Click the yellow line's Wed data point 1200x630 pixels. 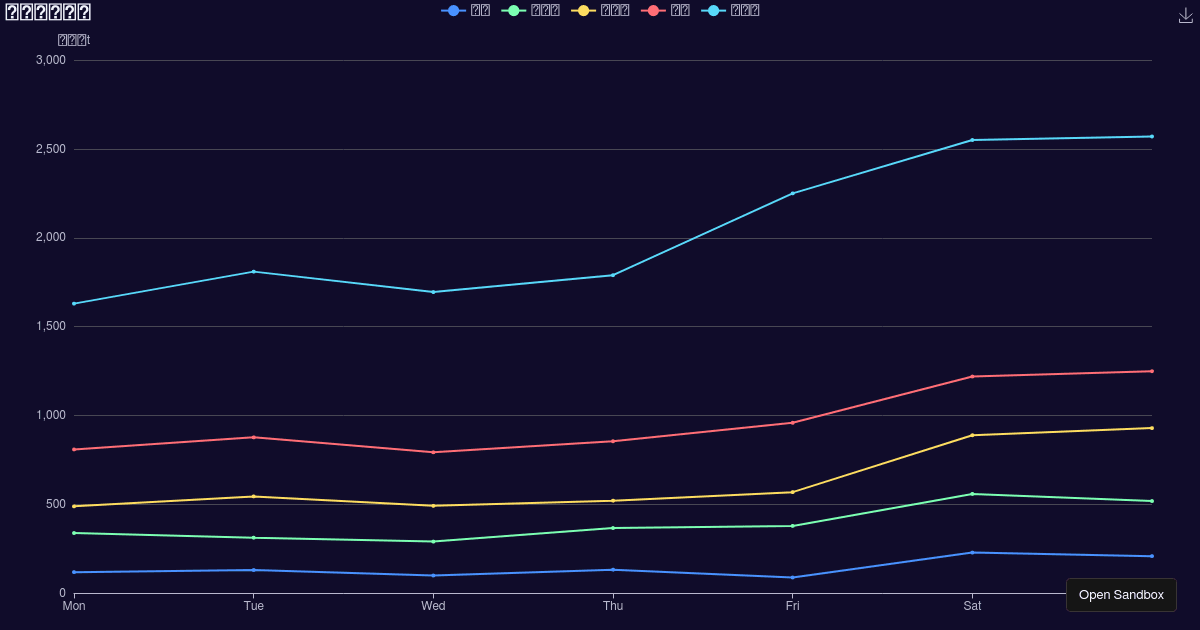(433, 505)
